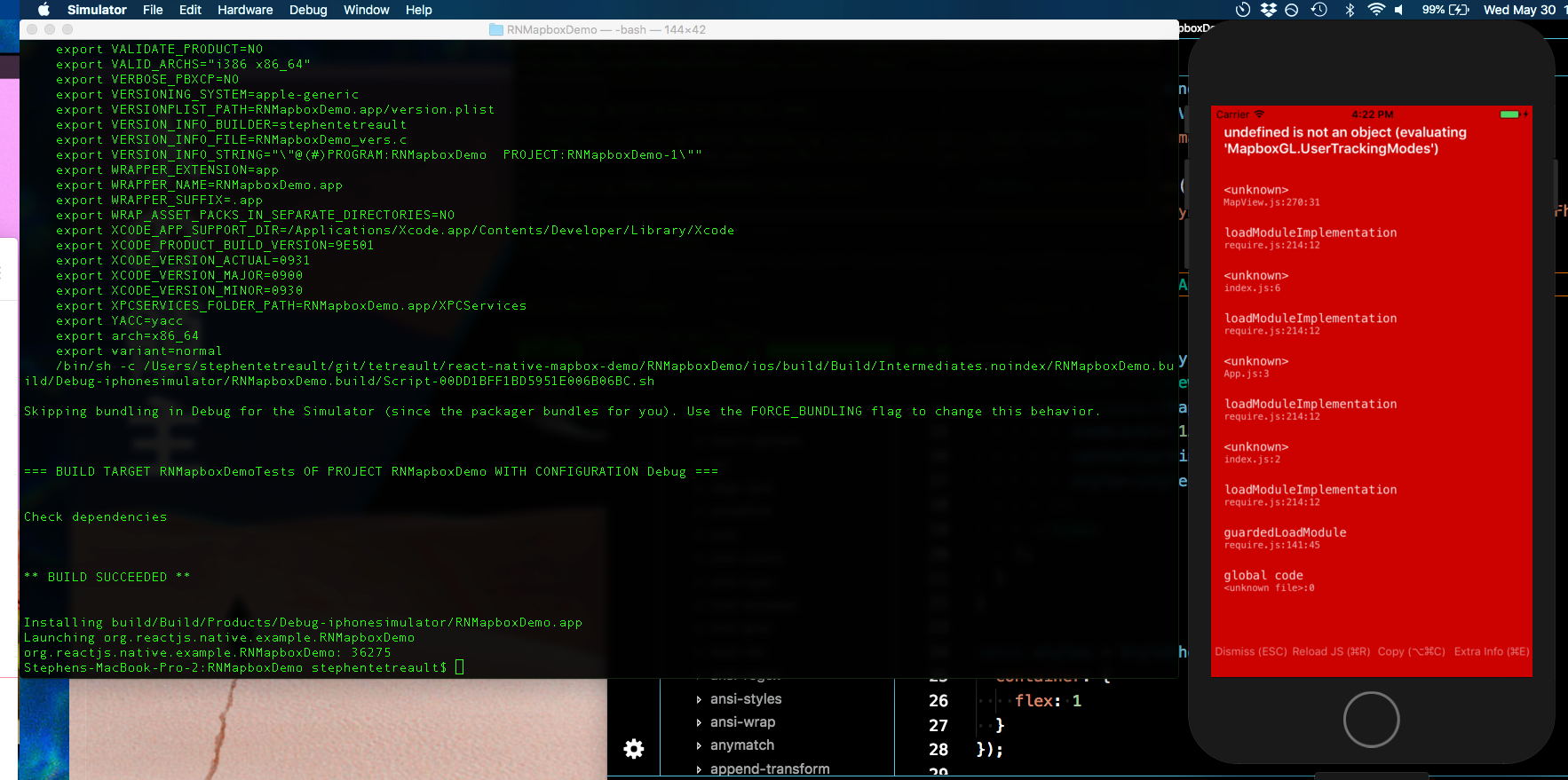Click the 99% battery percentage text
Image resolution: width=1568 pixels, height=780 pixels.
pyautogui.click(x=1433, y=10)
